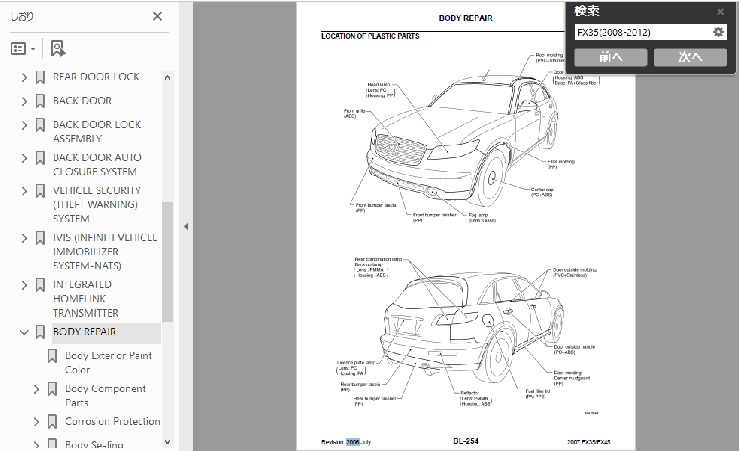Collapse the BODY REPAIR bookmark
The height and width of the screenshot is (451, 740).
tap(24, 332)
